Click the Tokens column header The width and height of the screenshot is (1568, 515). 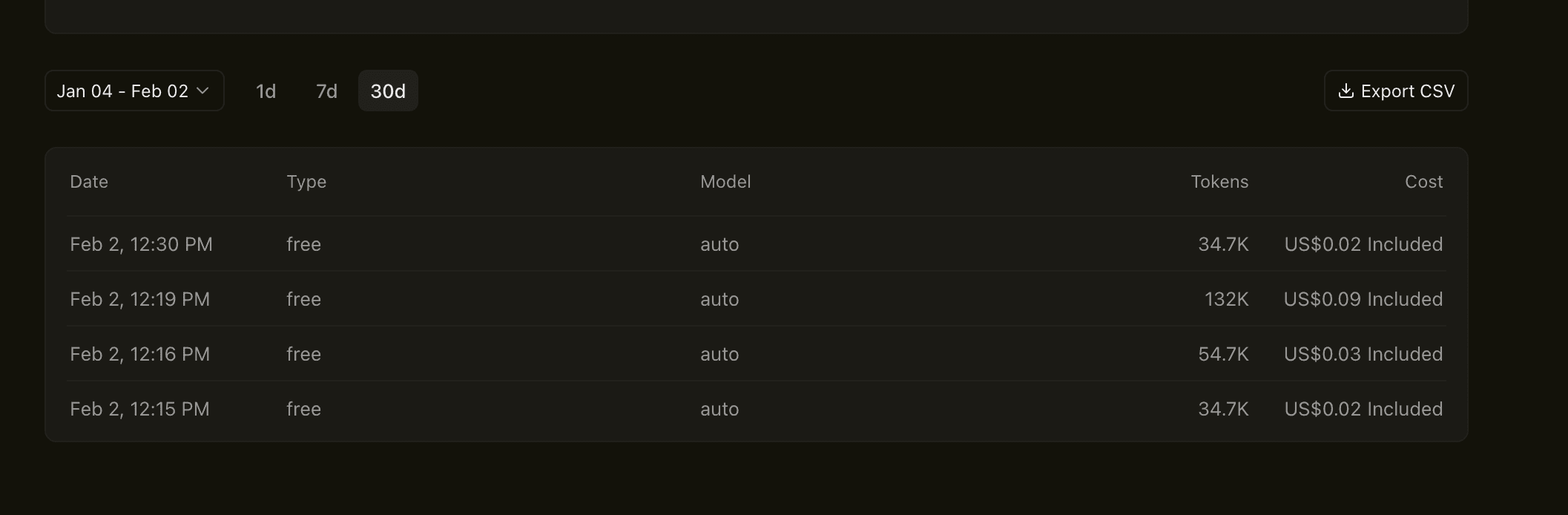click(1219, 182)
